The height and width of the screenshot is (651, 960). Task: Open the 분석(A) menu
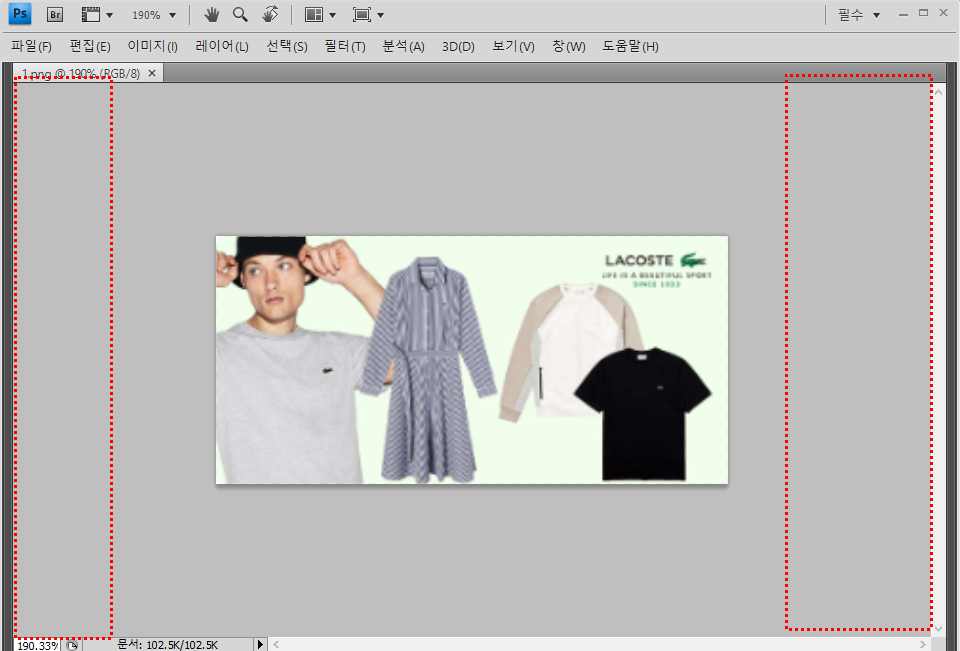pos(403,47)
